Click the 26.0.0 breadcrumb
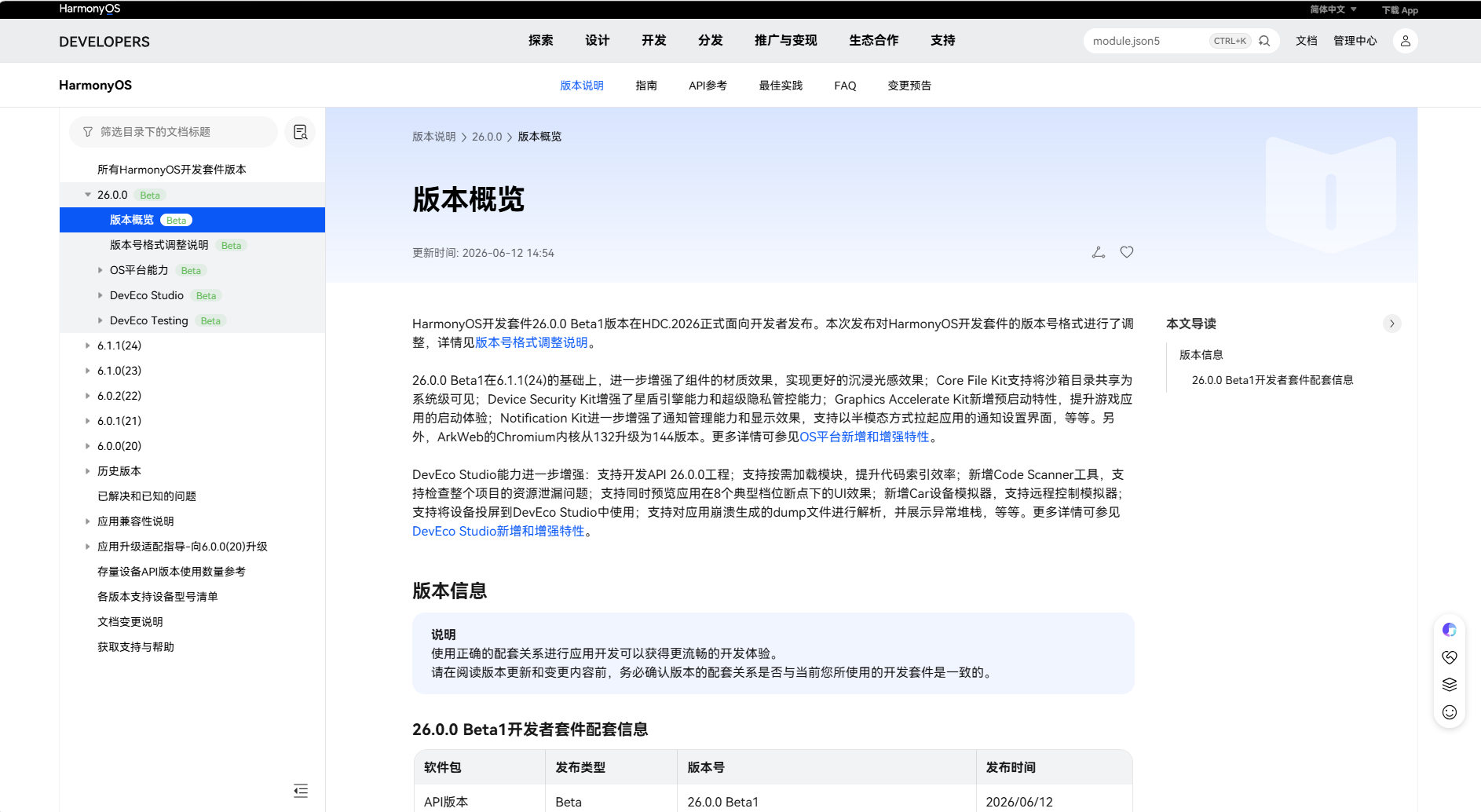The height and width of the screenshot is (812, 1481). coord(487,137)
